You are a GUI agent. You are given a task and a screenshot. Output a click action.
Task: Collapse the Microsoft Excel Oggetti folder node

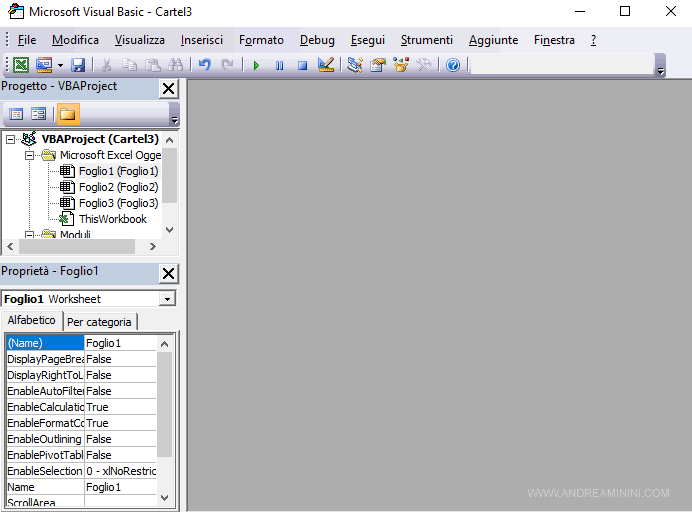pos(30,155)
